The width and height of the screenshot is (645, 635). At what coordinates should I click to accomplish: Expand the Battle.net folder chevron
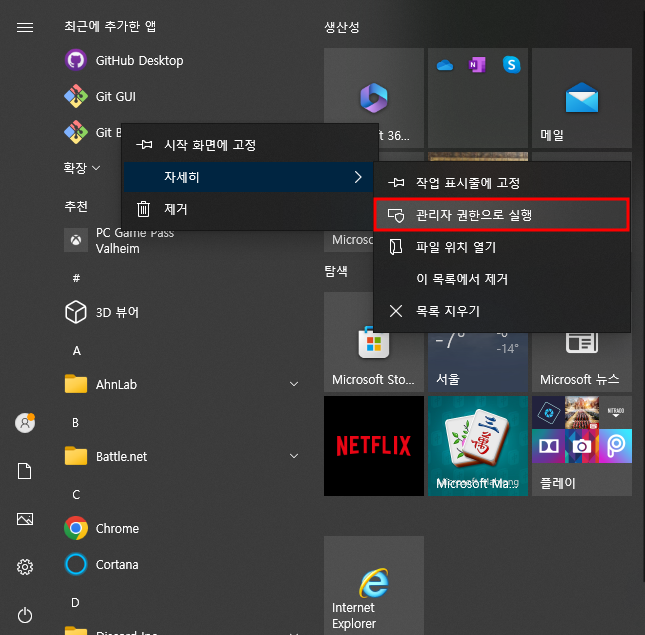(294, 456)
